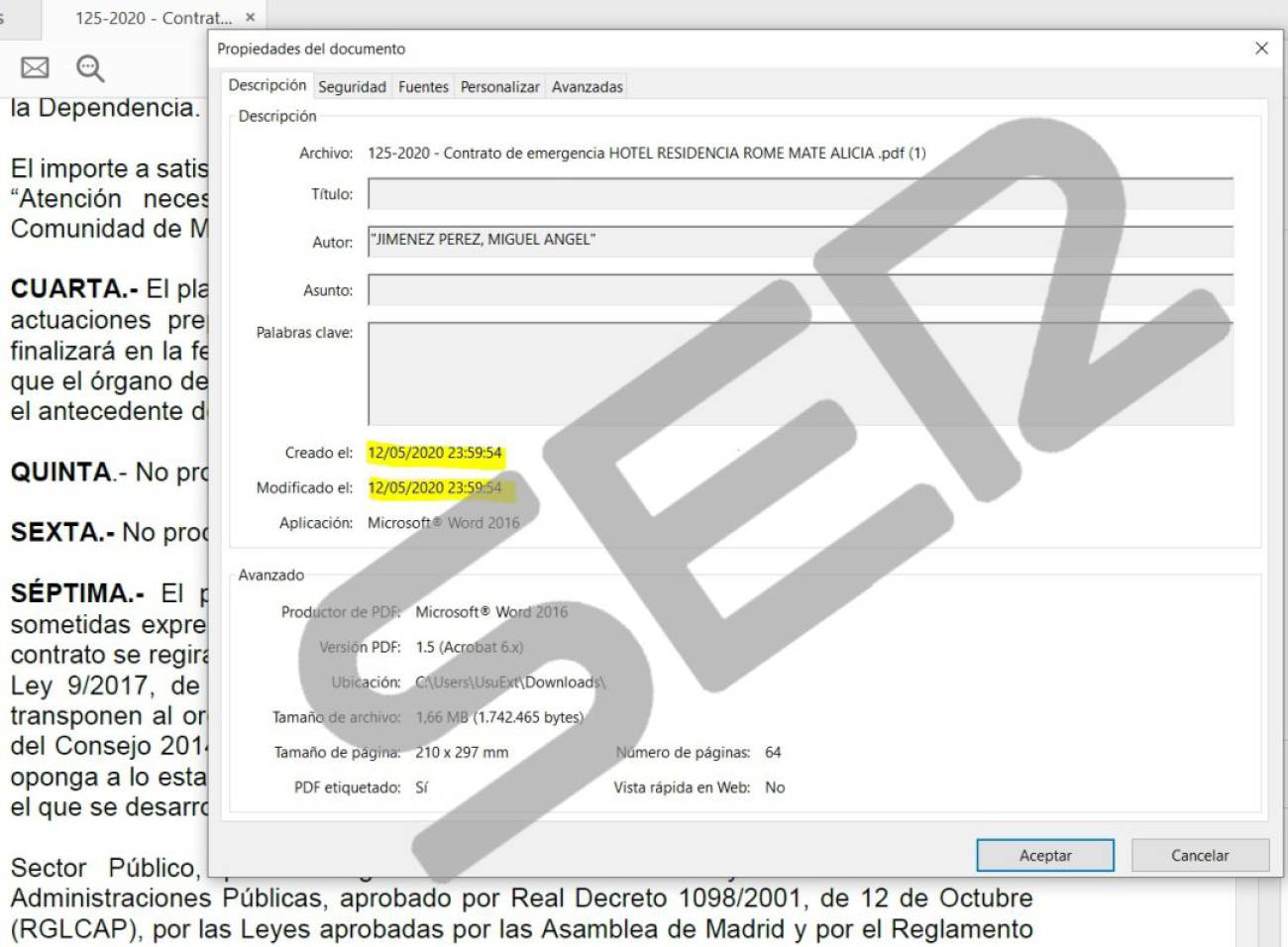Click the PDF etiquetado value Sí
This screenshot has height=947, width=1288.
coord(421,788)
